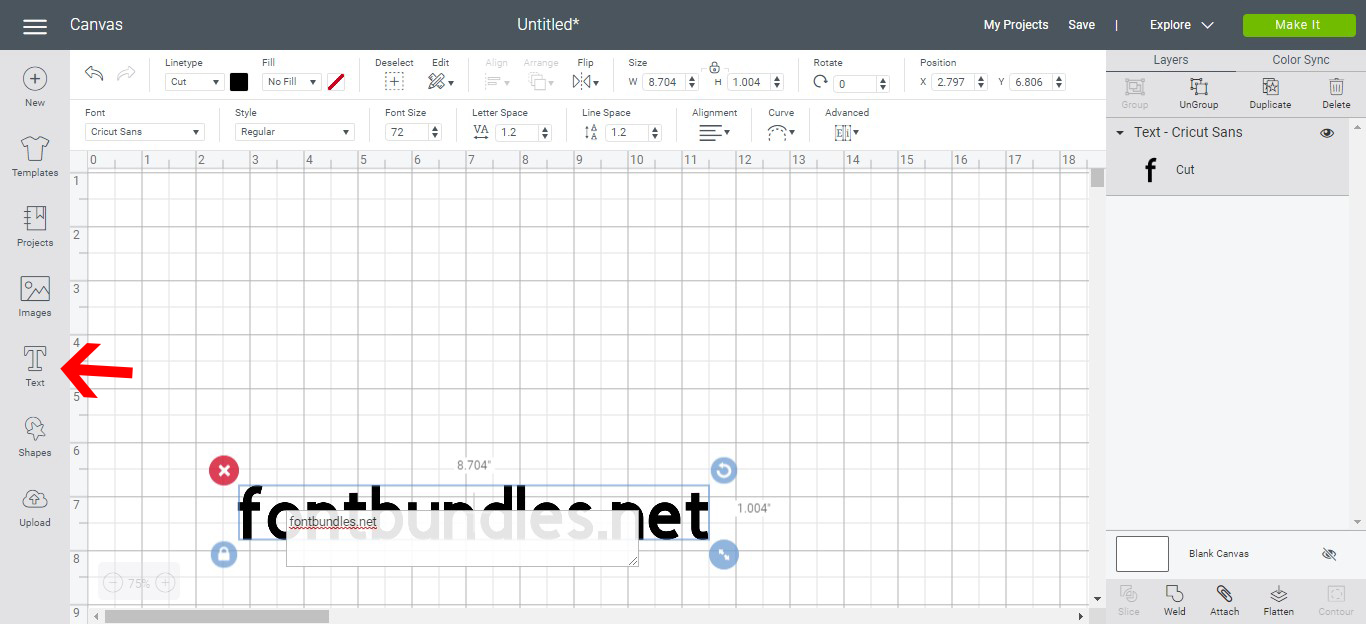Image resolution: width=1366 pixels, height=624 pixels.
Task: Click the Make It button
Action: pos(1298,25)
